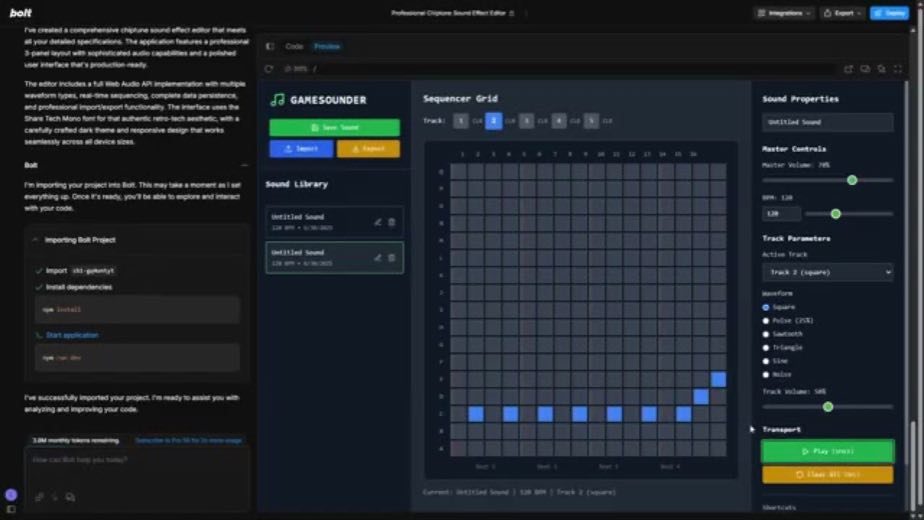Viewport: 924px width, 520px height.
Task: Click the first icon under the chat input
Action: click(x=39, y=497)
